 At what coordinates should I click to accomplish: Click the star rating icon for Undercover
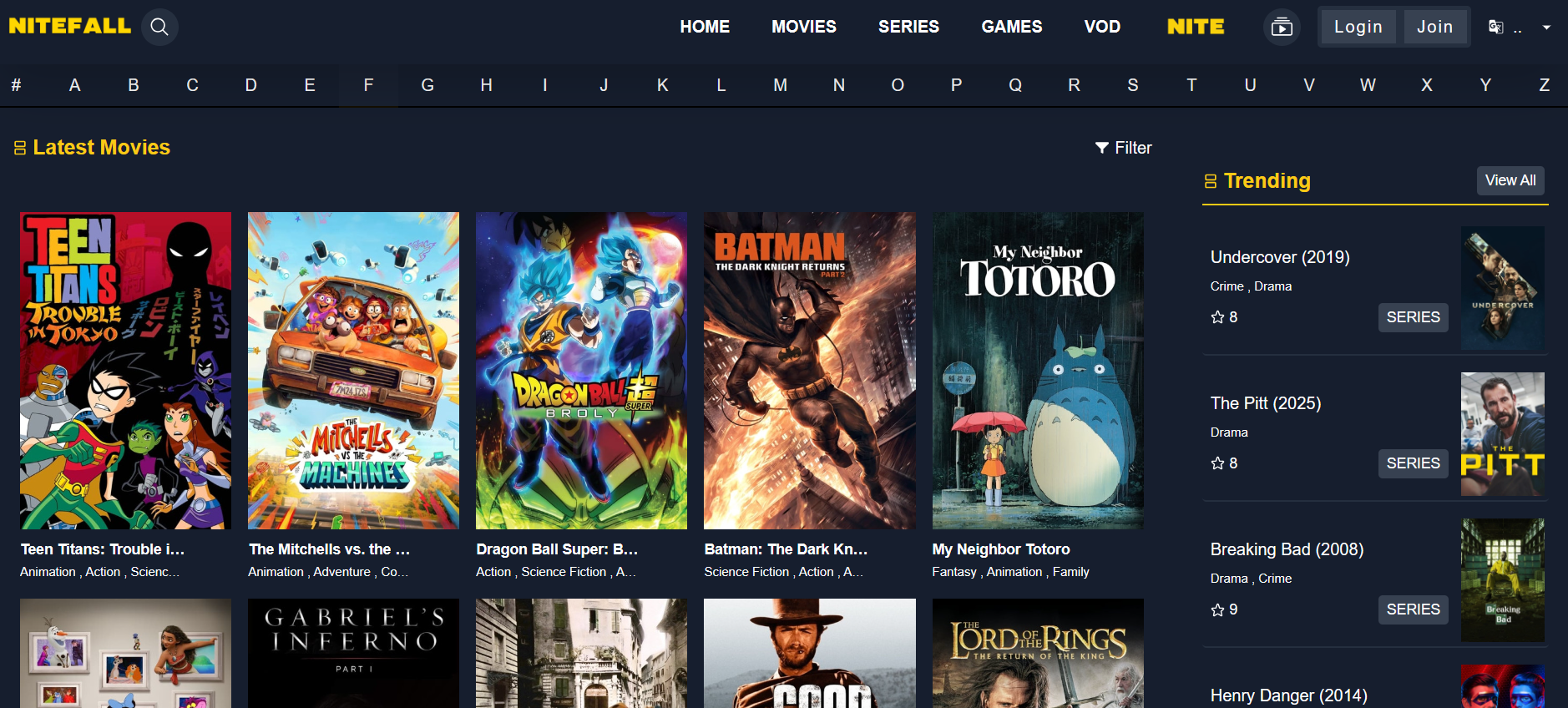click(1217, 317)
